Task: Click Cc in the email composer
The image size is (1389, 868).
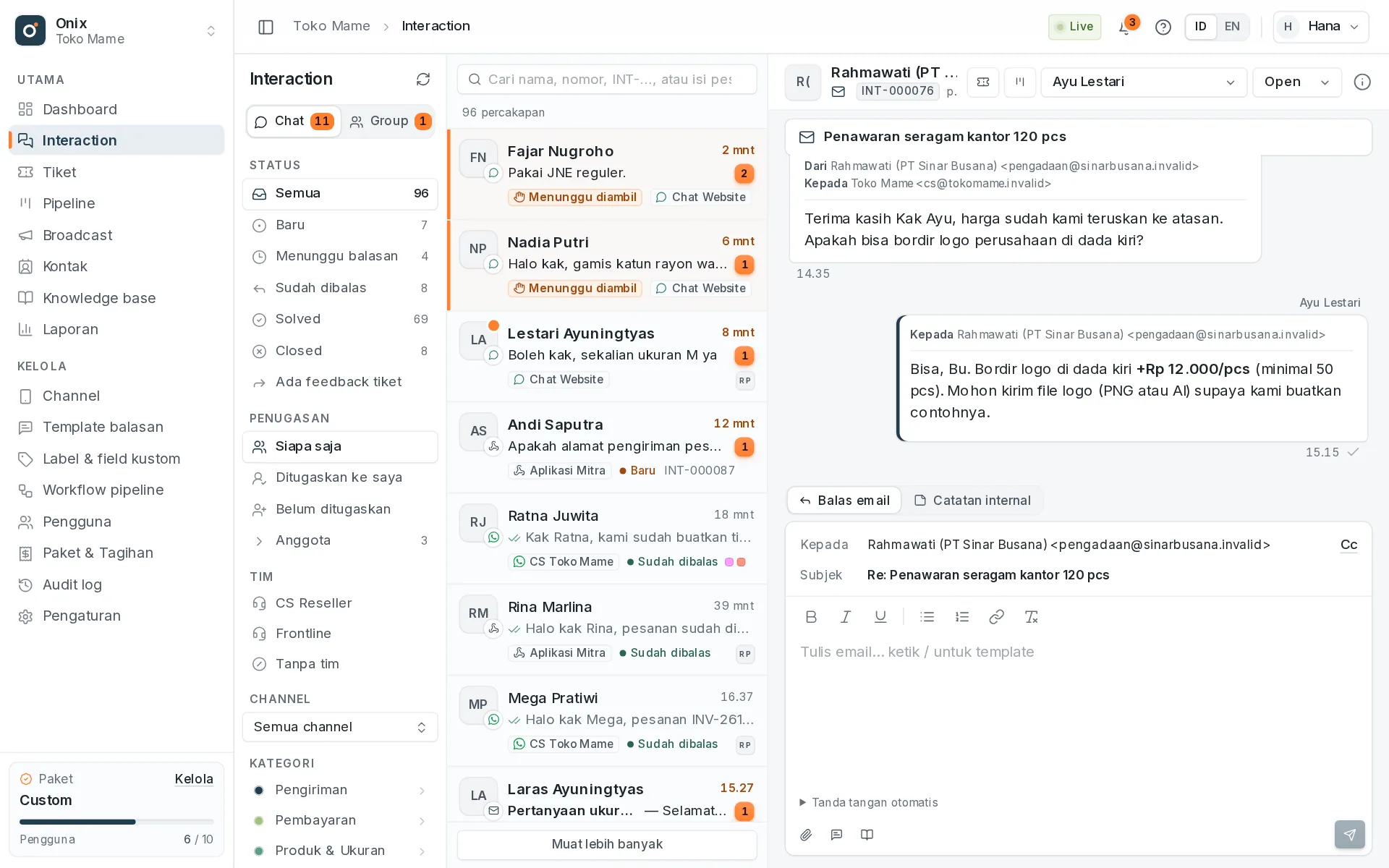Action: click(1348, 545)
